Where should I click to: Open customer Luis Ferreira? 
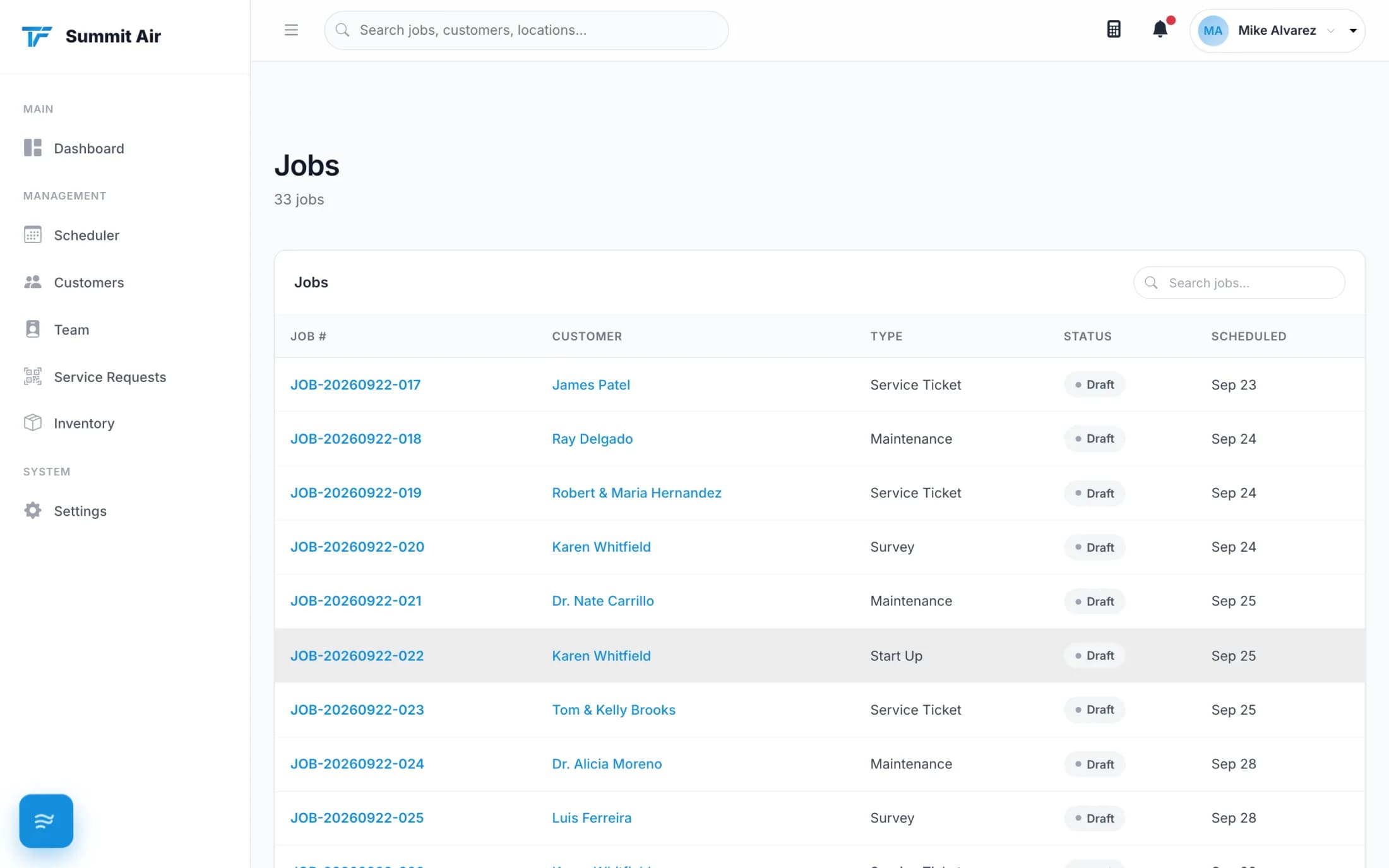(x=592, y=817)
